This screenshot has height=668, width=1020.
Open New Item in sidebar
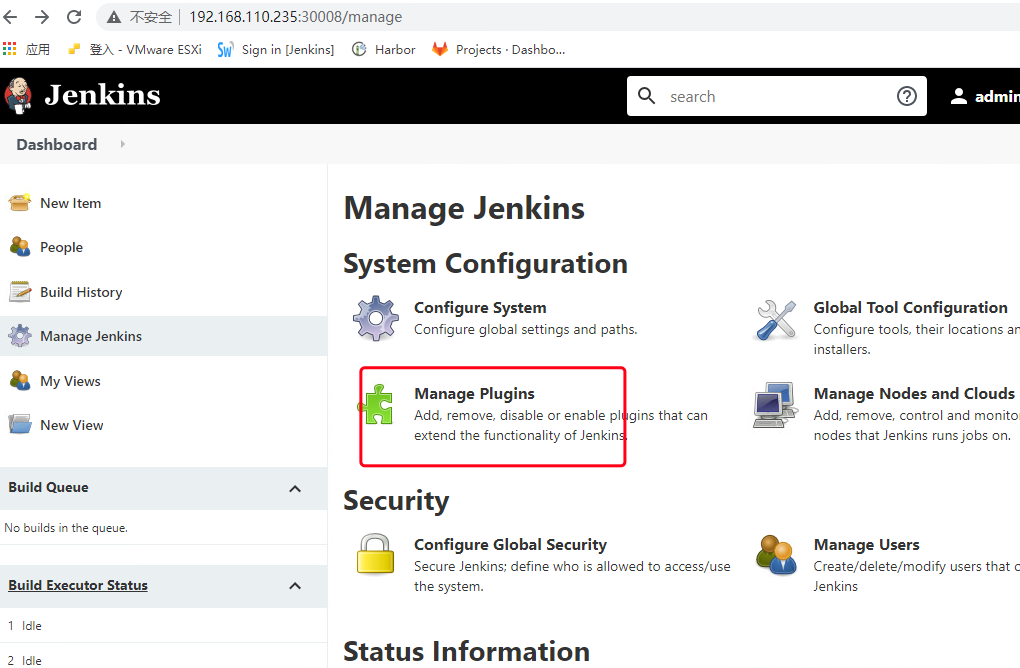click(x=71, y=204)
